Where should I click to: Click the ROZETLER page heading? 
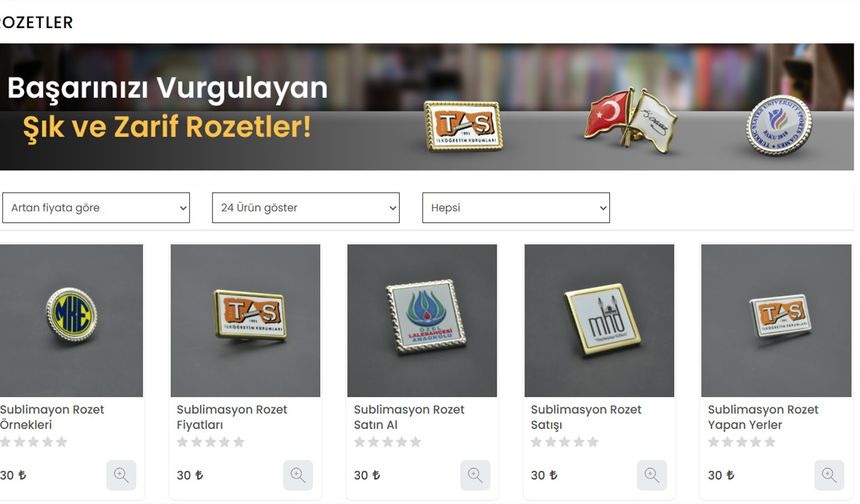pos(36,22)
